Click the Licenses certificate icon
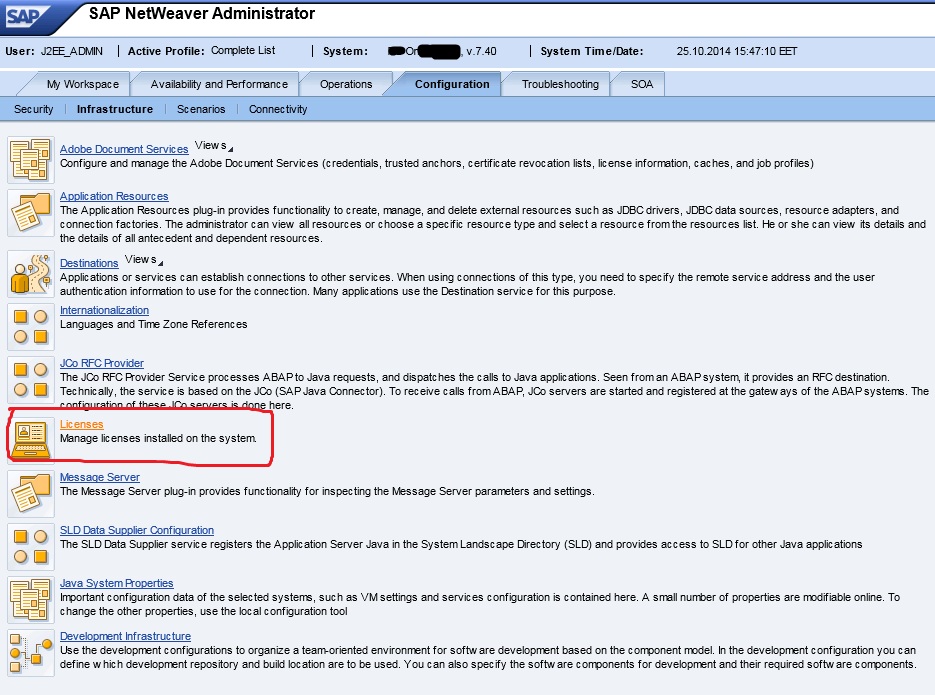Screen dimensions: 935x695 [x=30, y=440]
